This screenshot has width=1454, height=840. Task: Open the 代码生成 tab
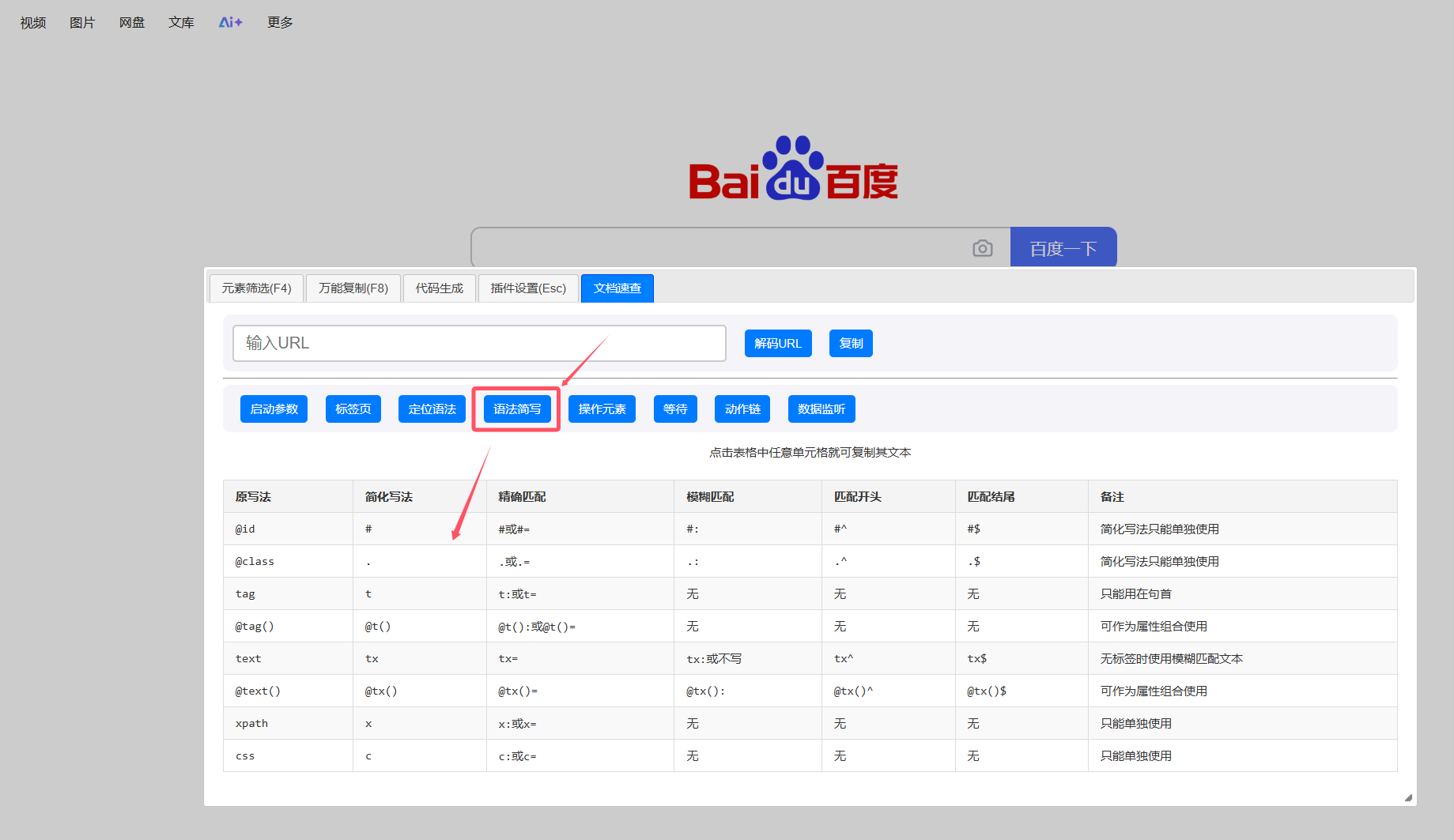[440, 288]
